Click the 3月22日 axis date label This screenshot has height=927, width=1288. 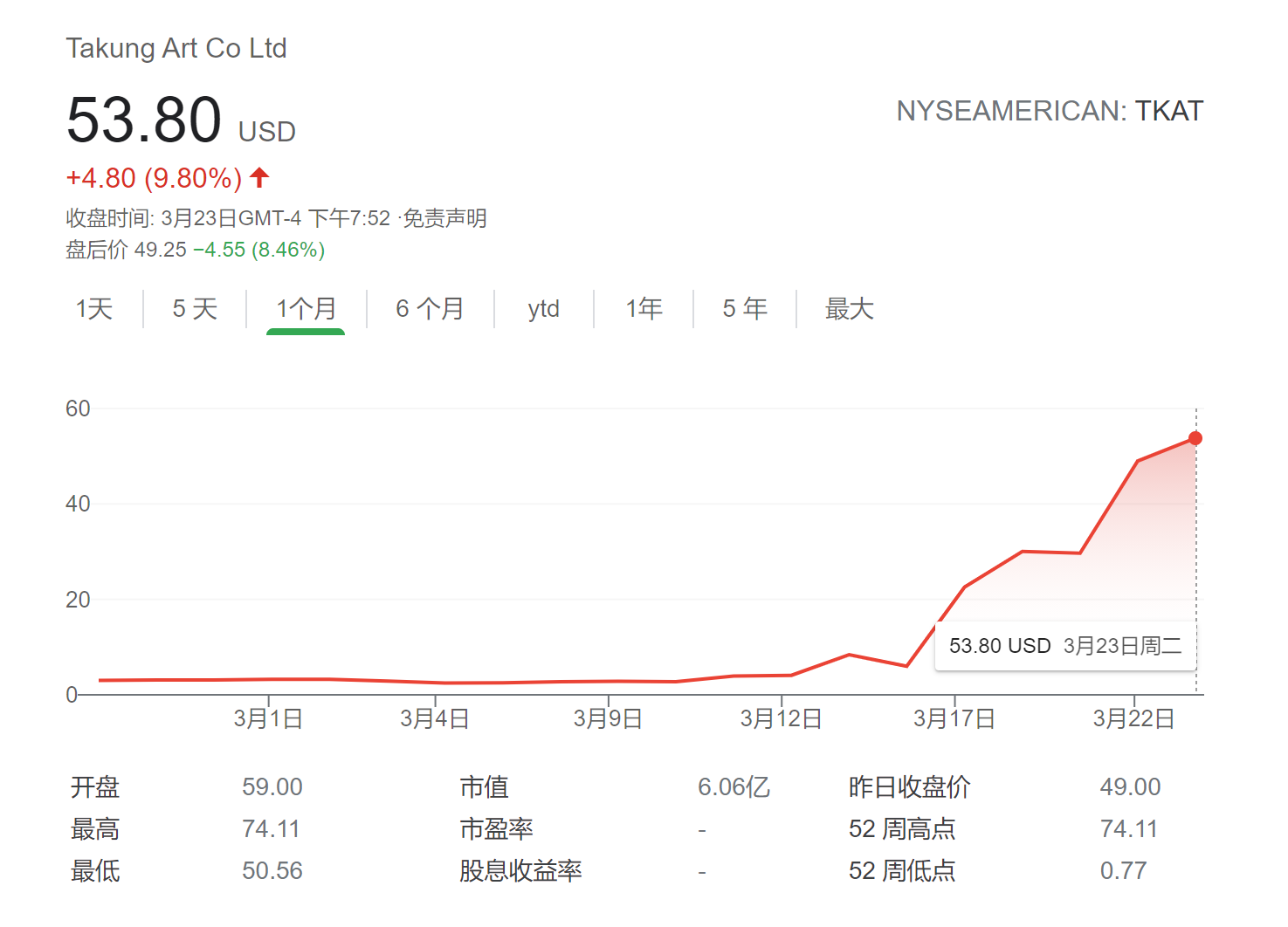(1133, 719)
